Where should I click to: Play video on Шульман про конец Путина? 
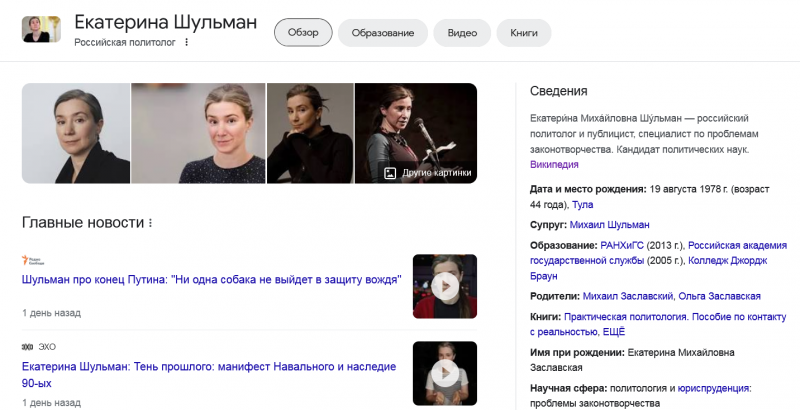pyautogui.click(x=445, y=286)
